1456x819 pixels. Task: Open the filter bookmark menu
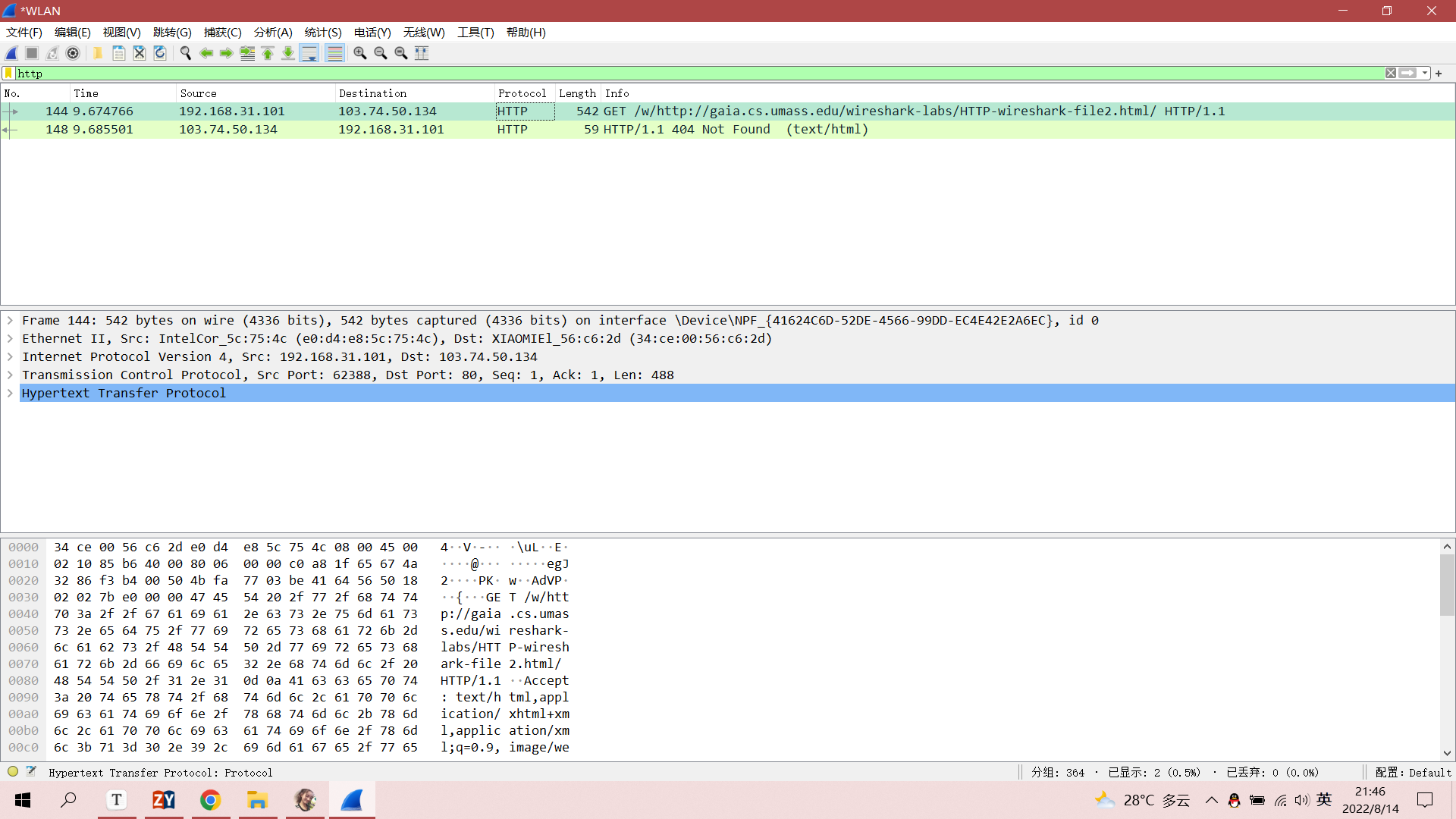(x=8, y=74)
